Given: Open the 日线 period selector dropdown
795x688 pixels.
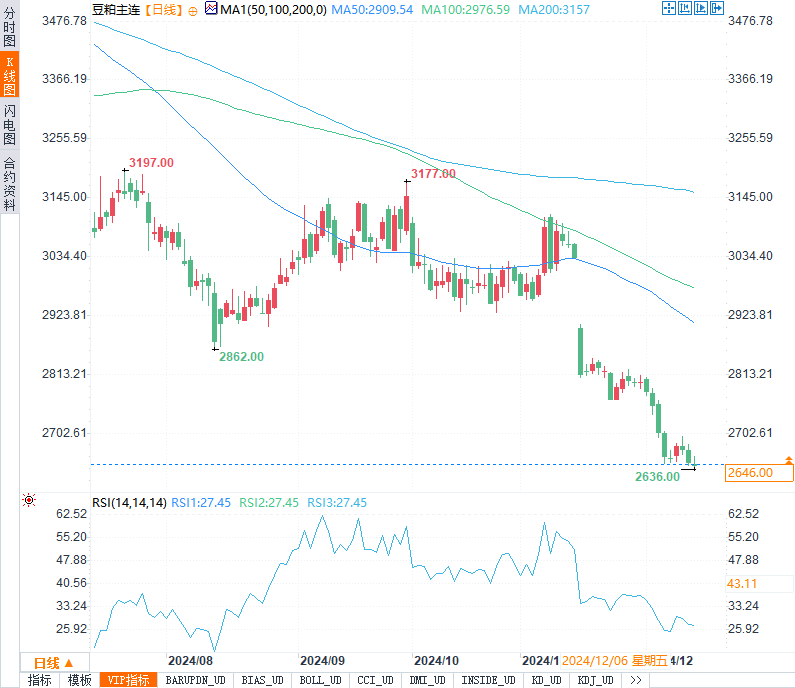Looking at the screenshot, I should tap(54, 663).
